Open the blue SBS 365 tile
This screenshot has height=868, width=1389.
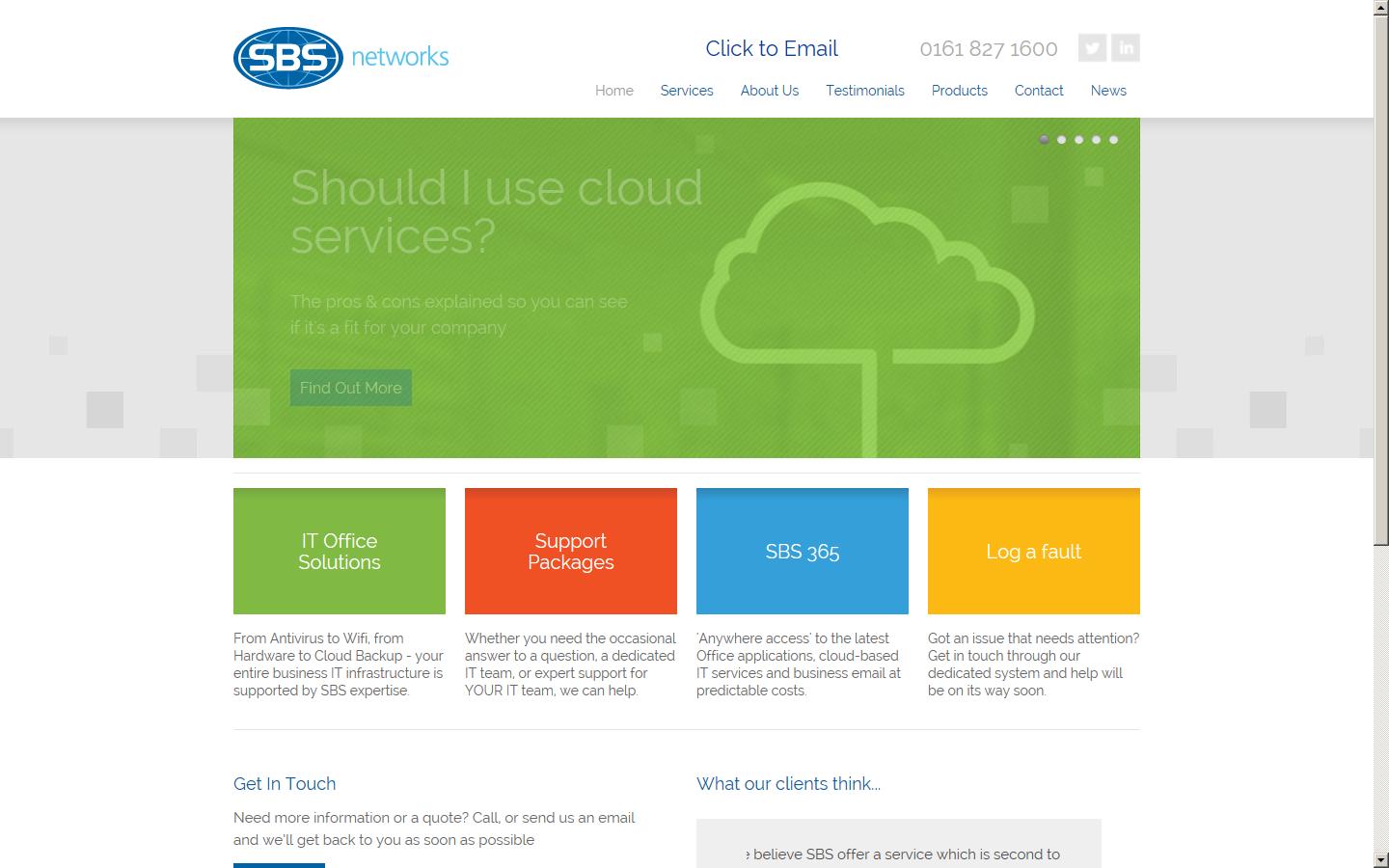[803, 551]
